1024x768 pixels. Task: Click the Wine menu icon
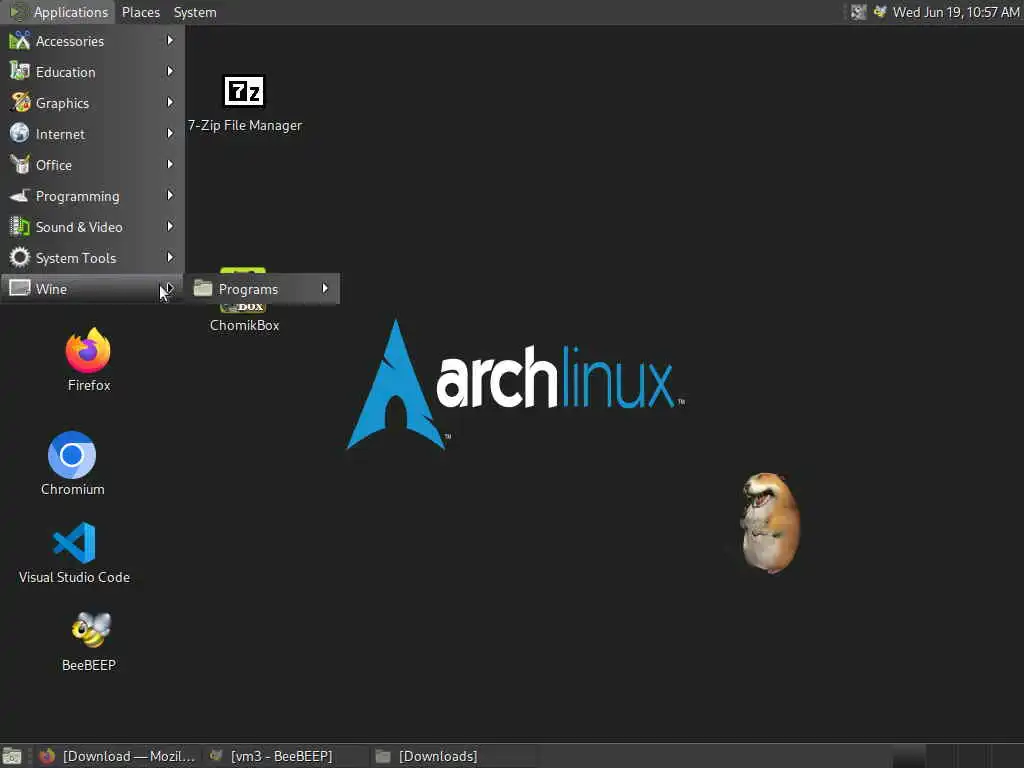pos(20,288)
